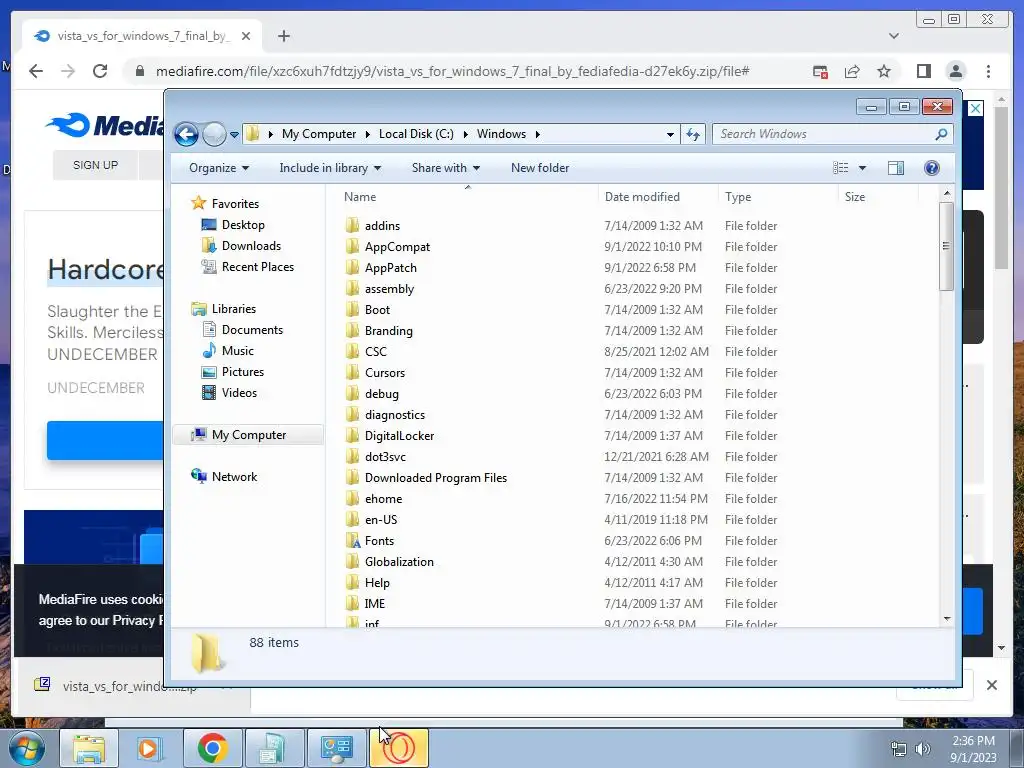Viewport: 1024px width, 768px height.
Task: Click the file list vertical scrollbar thumb
Action: point(946,246)
